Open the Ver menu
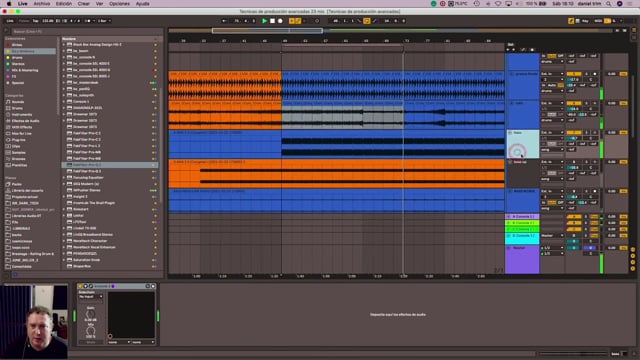The width and height of the screenshot is (640, 360). point(99,4)
